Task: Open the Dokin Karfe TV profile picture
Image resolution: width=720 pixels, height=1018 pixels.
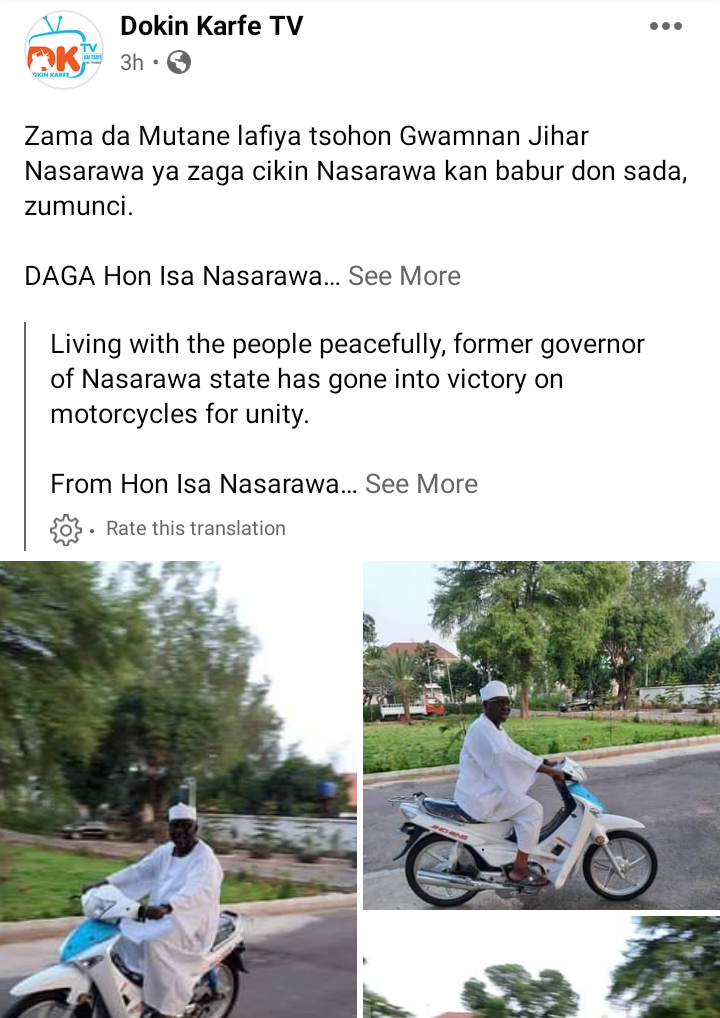Action: pos(64,49)
